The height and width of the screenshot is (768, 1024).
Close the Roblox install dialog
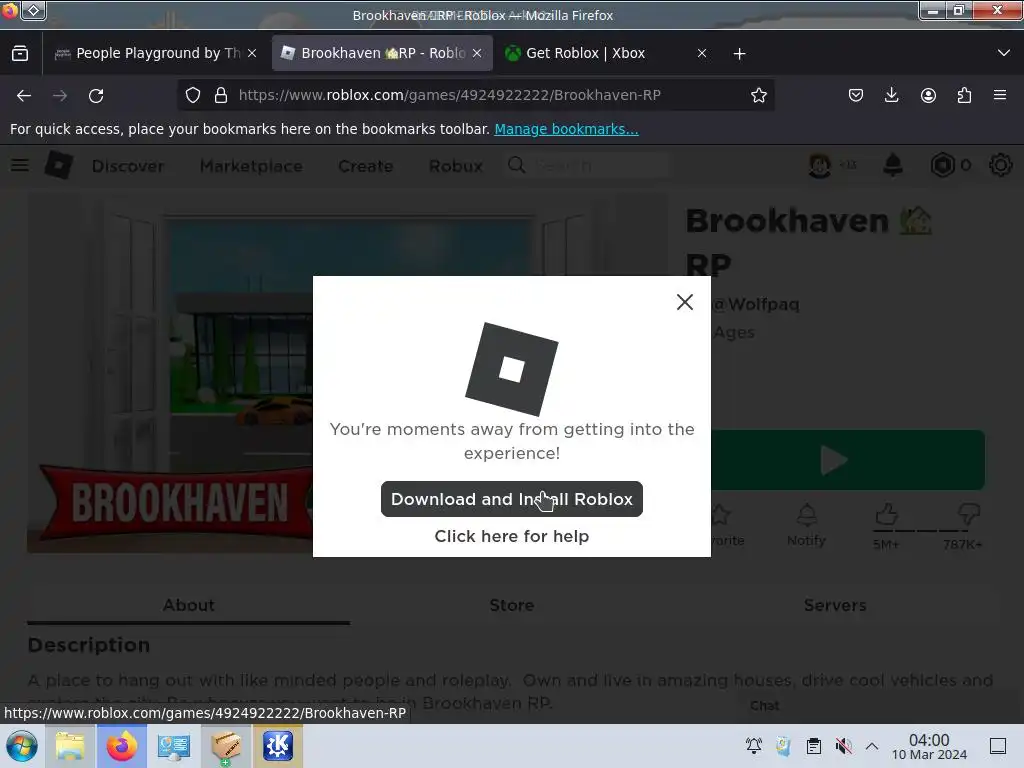coord(684,302)
